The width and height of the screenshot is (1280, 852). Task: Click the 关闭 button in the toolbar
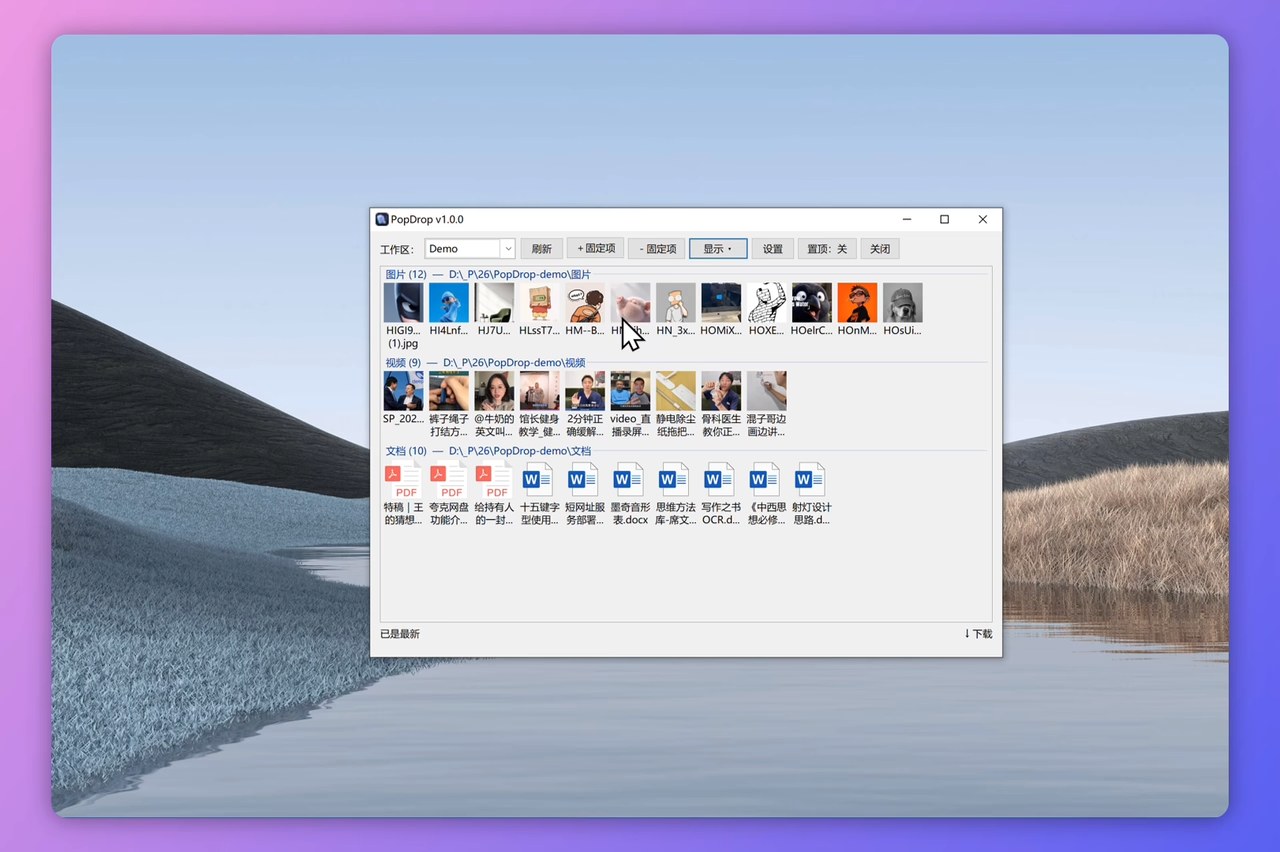pos(880,249)
